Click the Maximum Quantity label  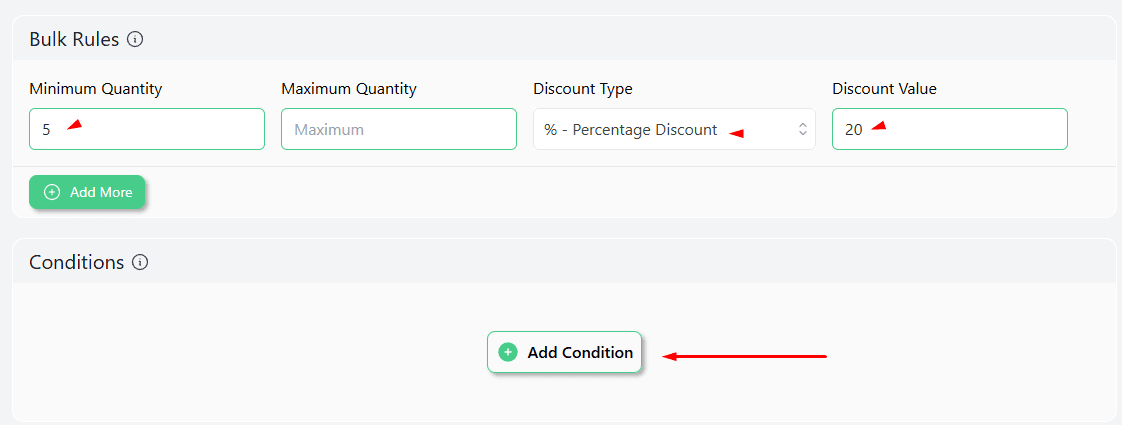pyautogui.click(x=349, y=89)
